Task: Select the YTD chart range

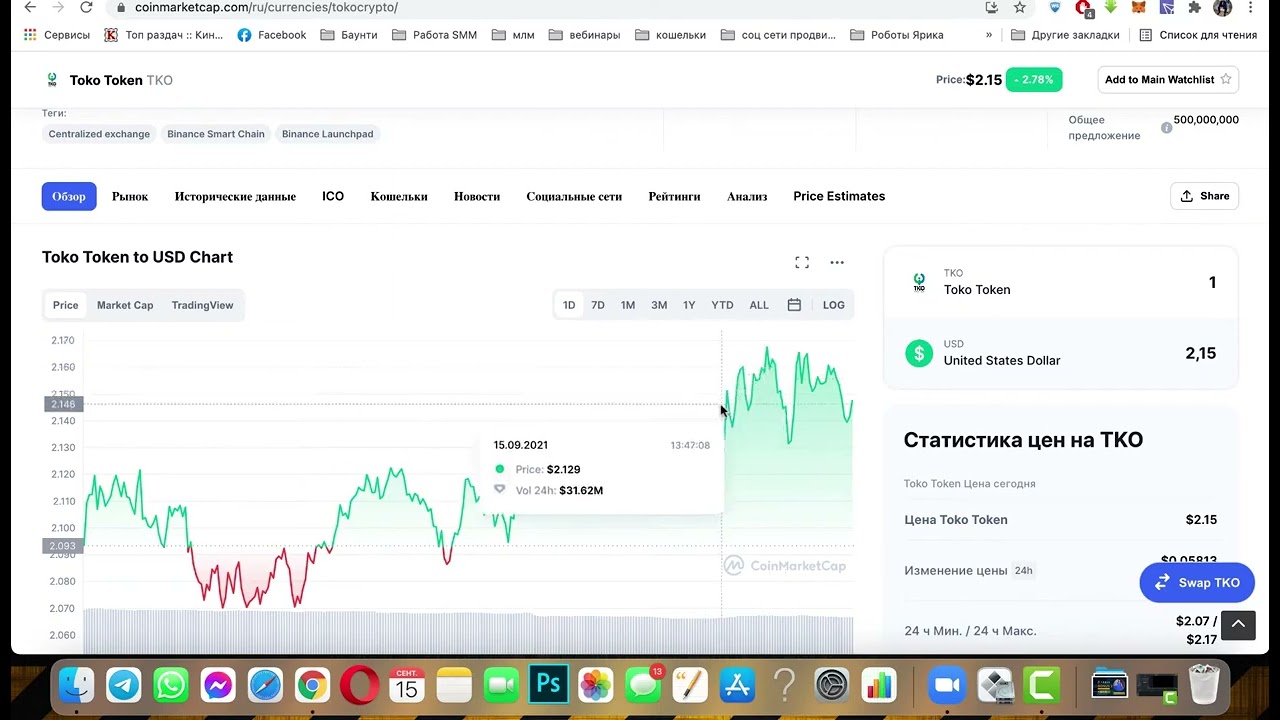Action: 722,305
